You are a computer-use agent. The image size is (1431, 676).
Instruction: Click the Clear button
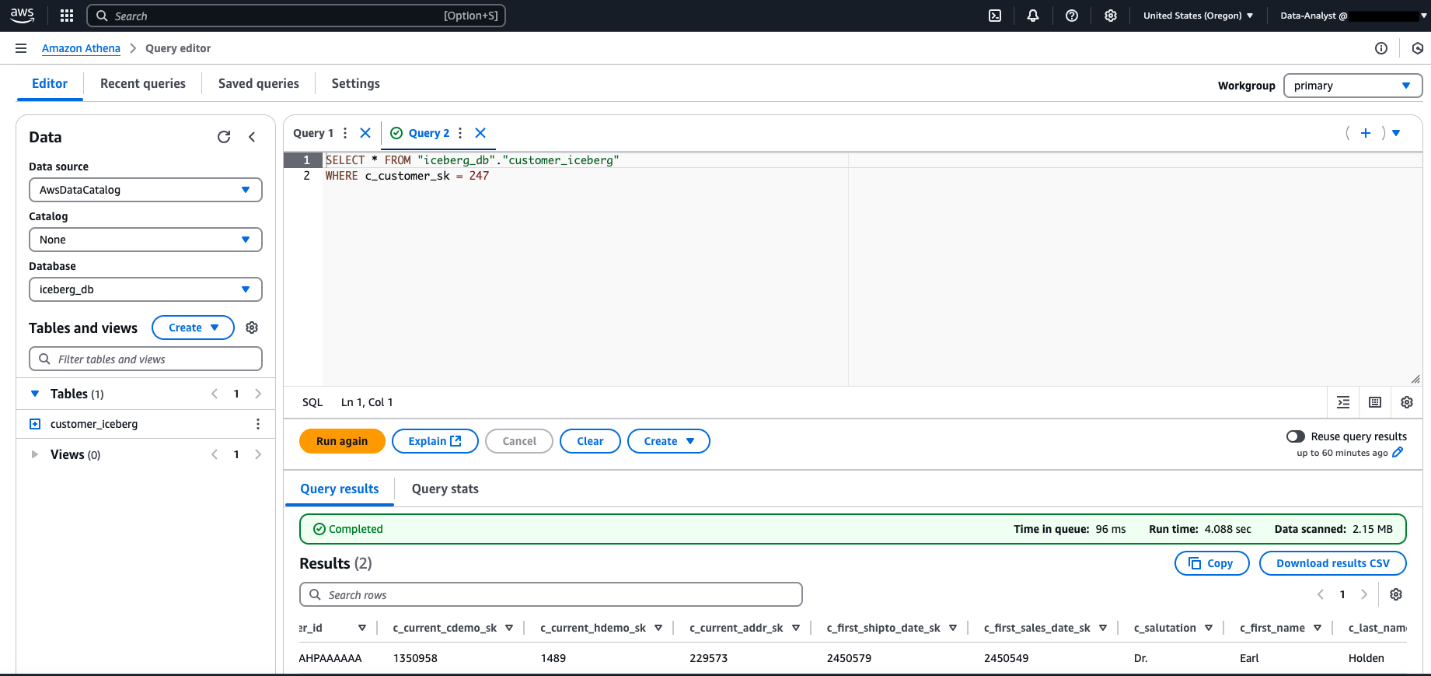coord(591,441)
